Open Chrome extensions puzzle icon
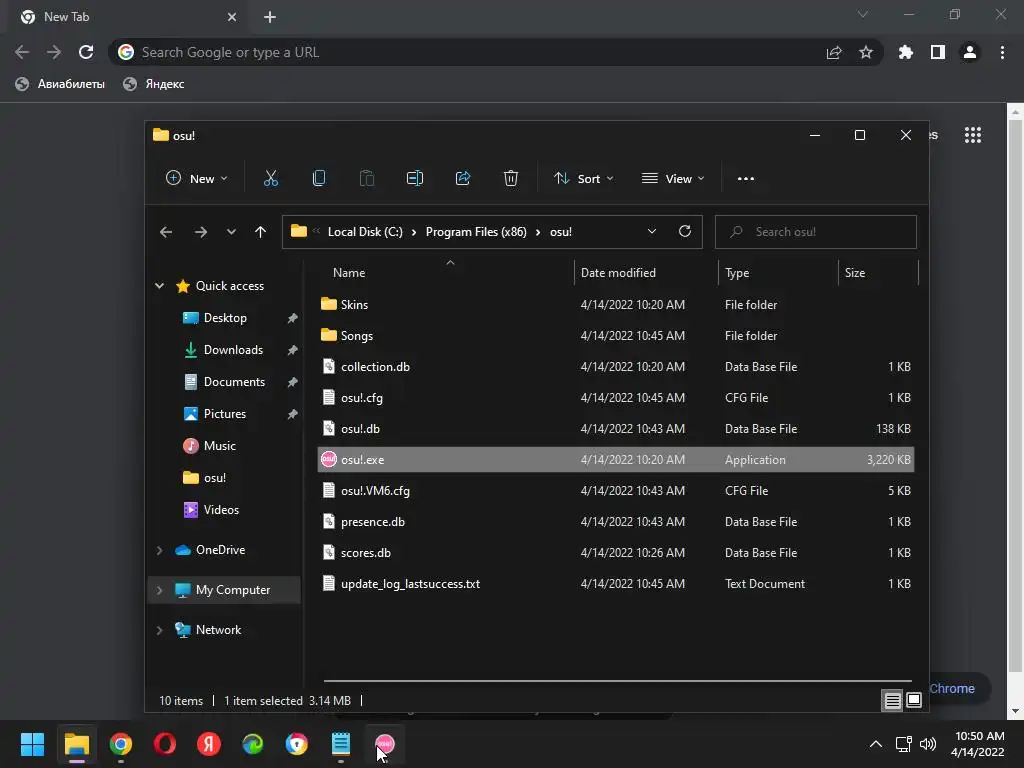 [x=906, y=52]
